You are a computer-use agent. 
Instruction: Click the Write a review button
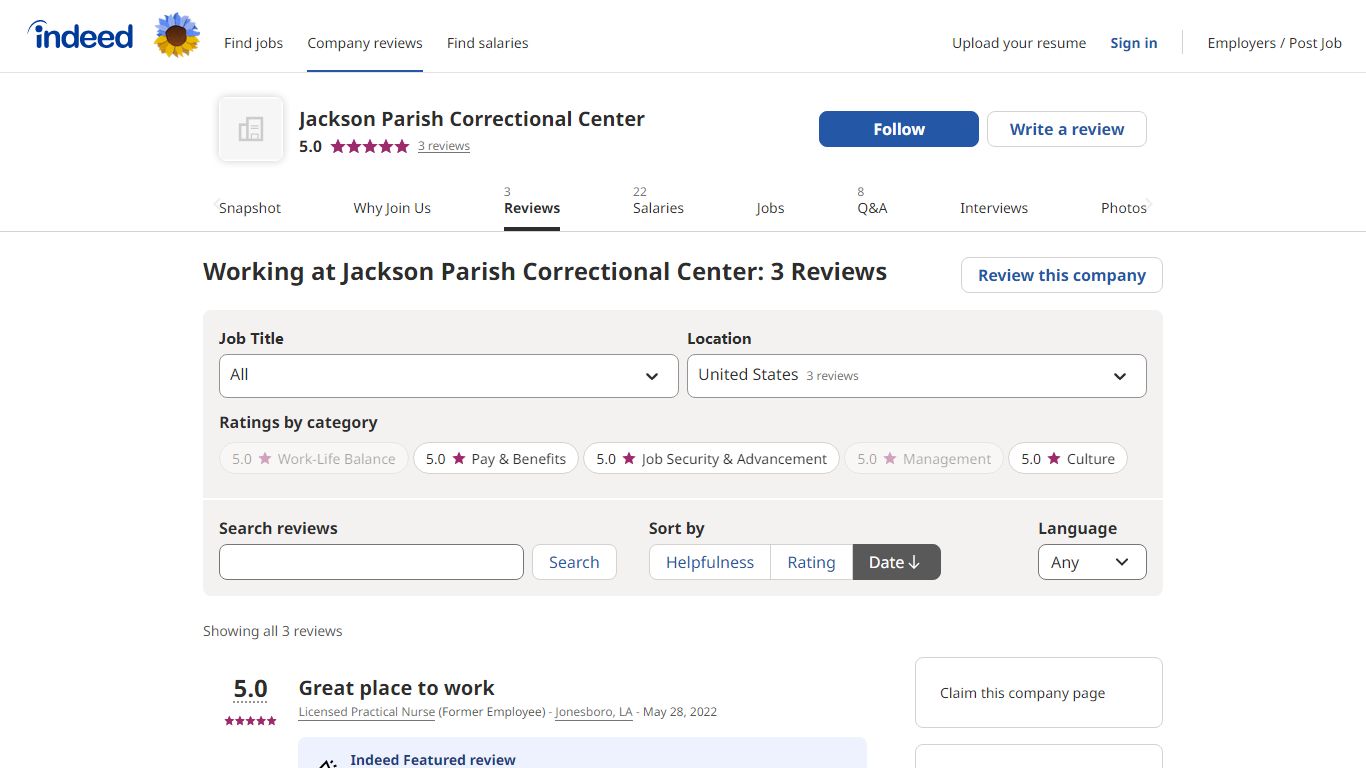coord(1067,129)
